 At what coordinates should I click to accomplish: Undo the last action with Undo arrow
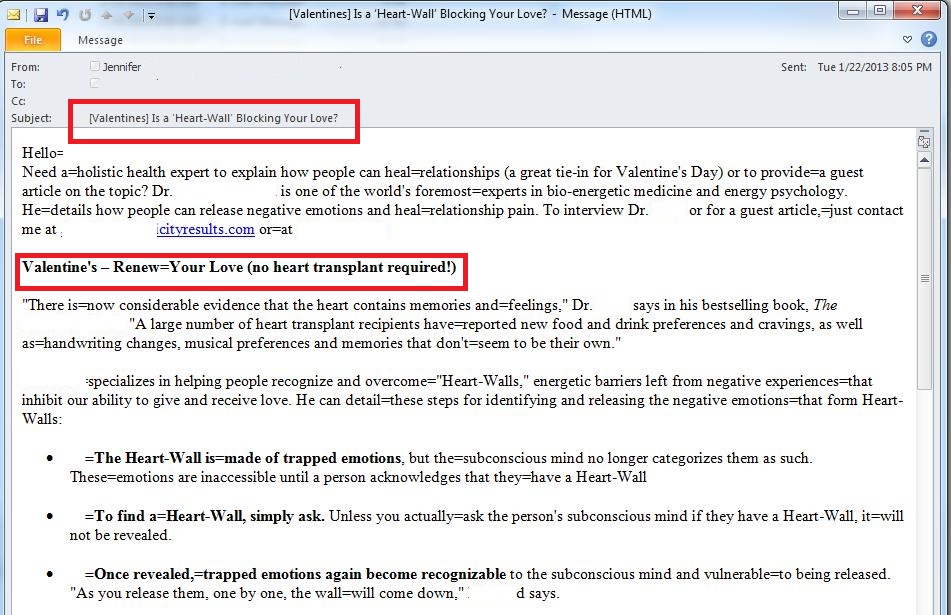point(63,15)
